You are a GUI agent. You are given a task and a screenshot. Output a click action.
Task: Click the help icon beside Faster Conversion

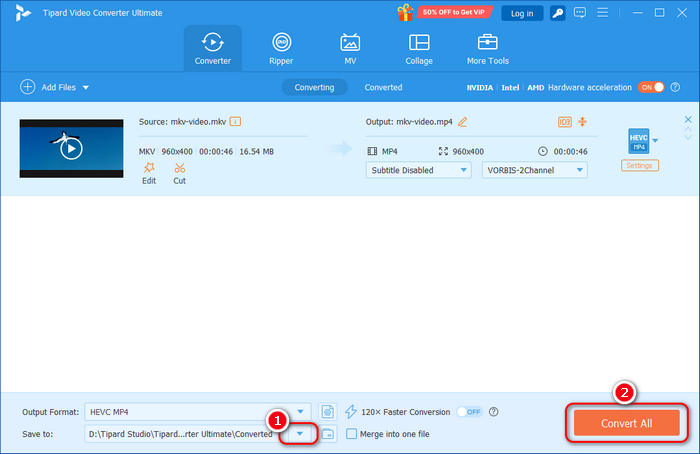[x=494, y=411]
